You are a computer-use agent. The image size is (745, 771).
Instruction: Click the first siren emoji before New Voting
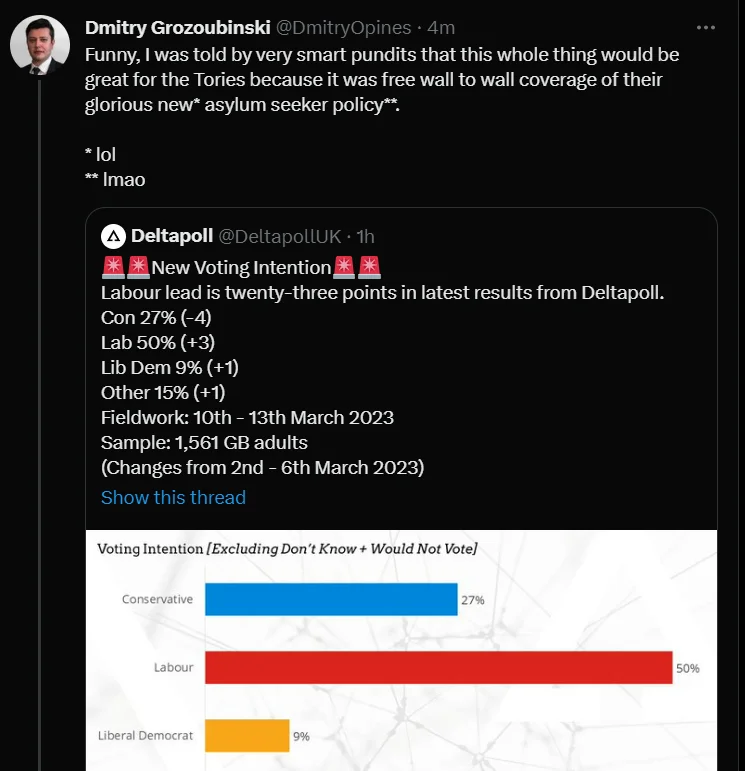pyautogui.click(x=113, y=267)
